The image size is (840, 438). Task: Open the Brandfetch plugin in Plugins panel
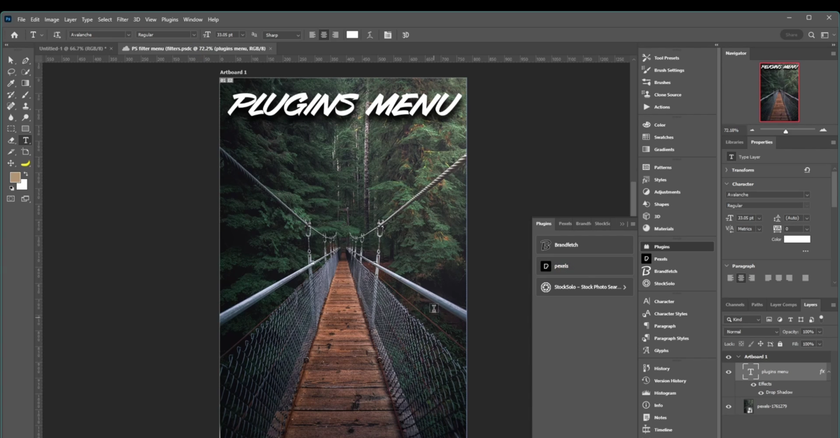[x=582, y=244]
